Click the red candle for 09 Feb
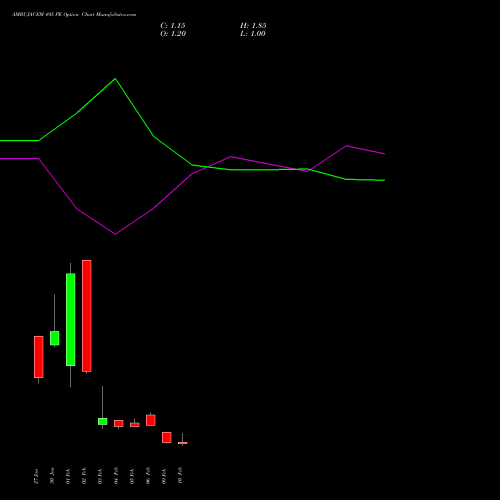Viewport: 500px width, 500px height. (167, 437)
